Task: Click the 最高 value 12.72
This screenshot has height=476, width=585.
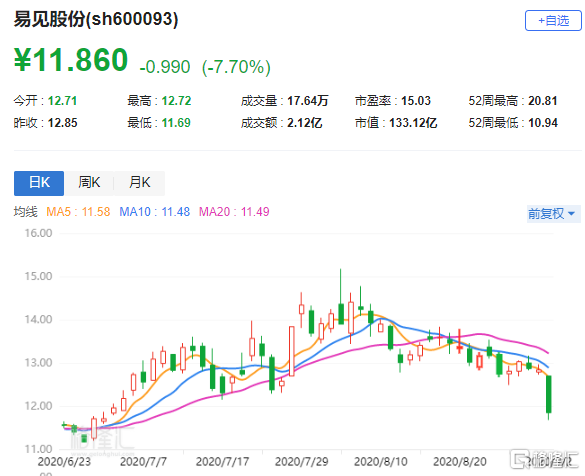Action: point(176,101)
